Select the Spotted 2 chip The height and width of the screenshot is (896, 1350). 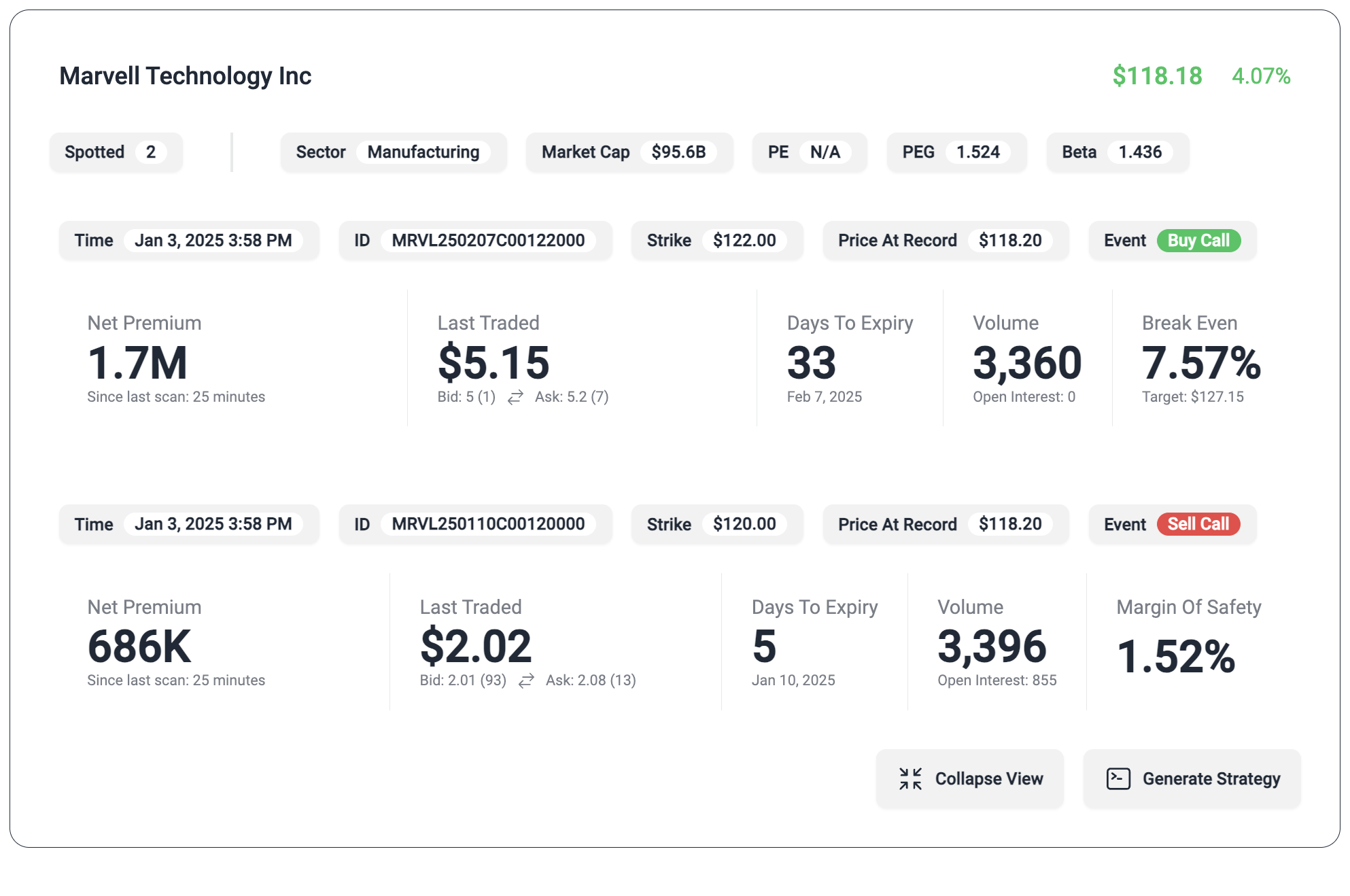[116, 152]
